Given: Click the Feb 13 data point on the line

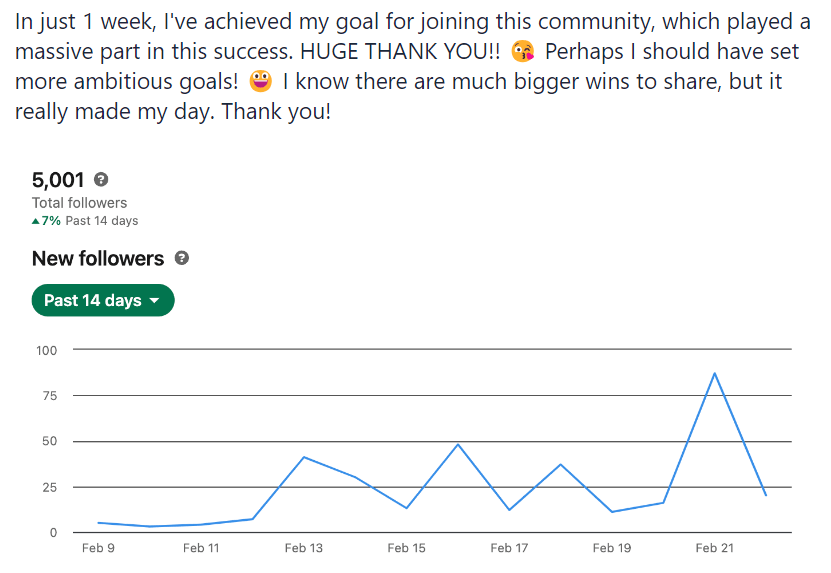Looking at the screenshot, I should [303, 457].
